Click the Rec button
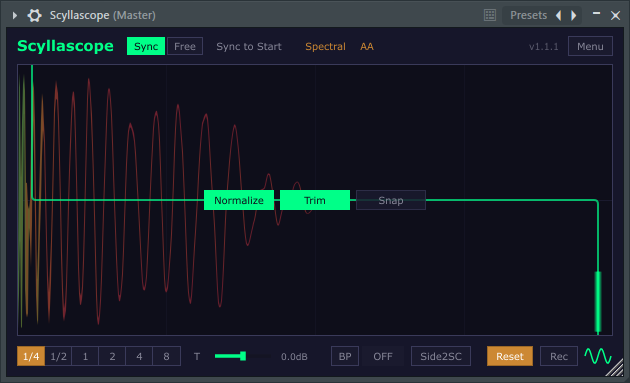Viewport: 630px width, 383px height. point(559,356)
